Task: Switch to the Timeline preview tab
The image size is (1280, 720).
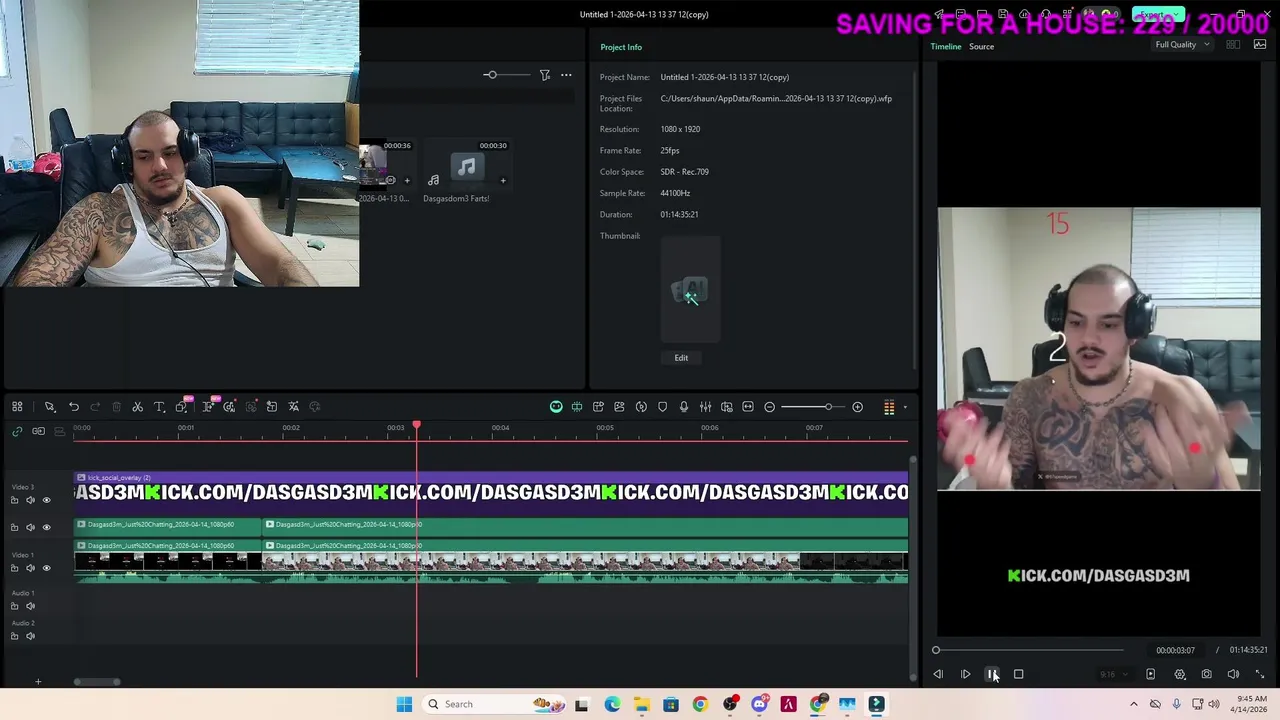Action: point(945,47)
